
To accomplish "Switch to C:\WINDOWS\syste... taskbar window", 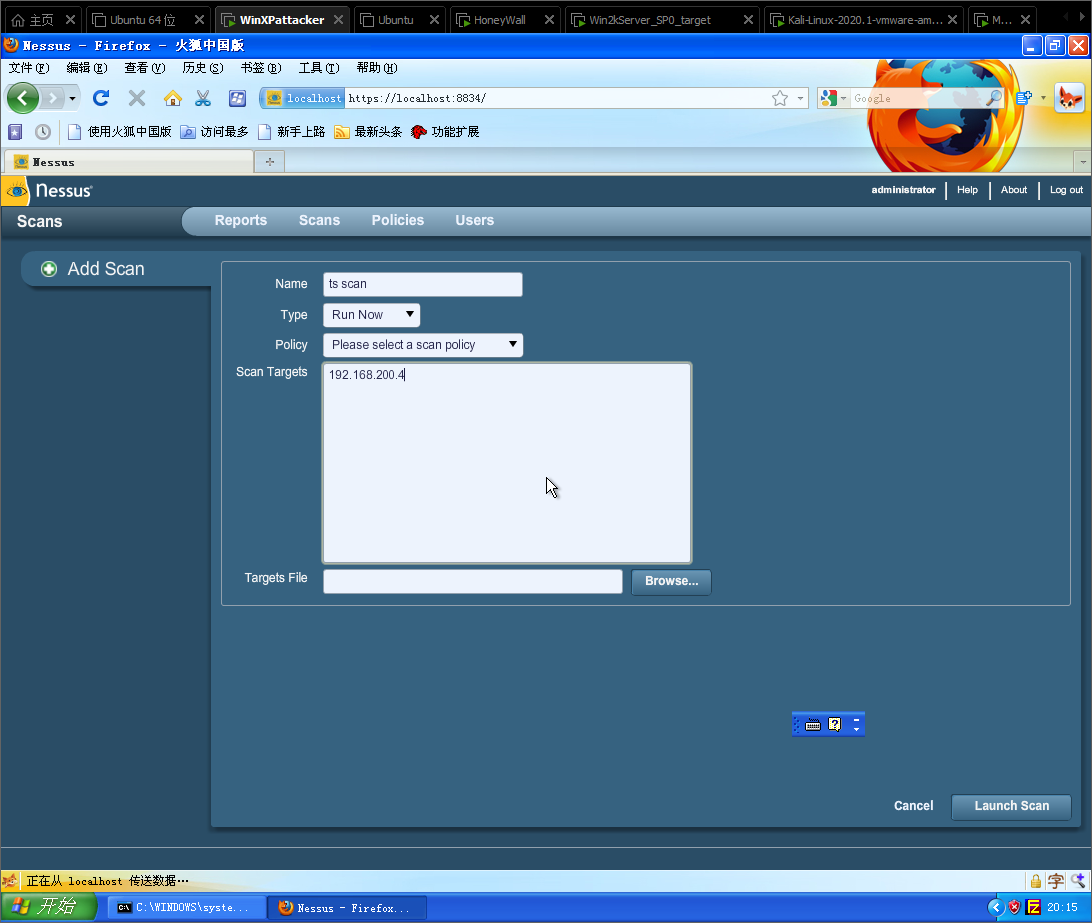I will [187, 908].
